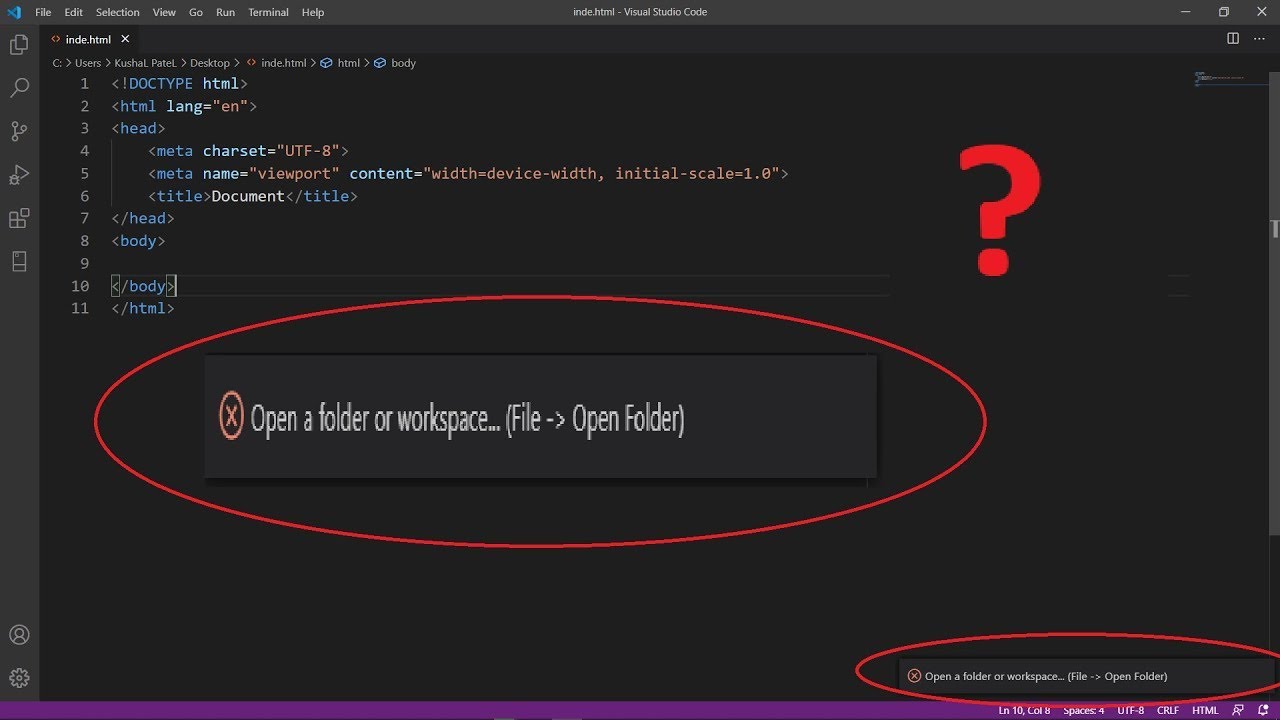Open the Explorer view in activity bar
This screenshot has width=1280, height=720.
[x=19, y=45]
